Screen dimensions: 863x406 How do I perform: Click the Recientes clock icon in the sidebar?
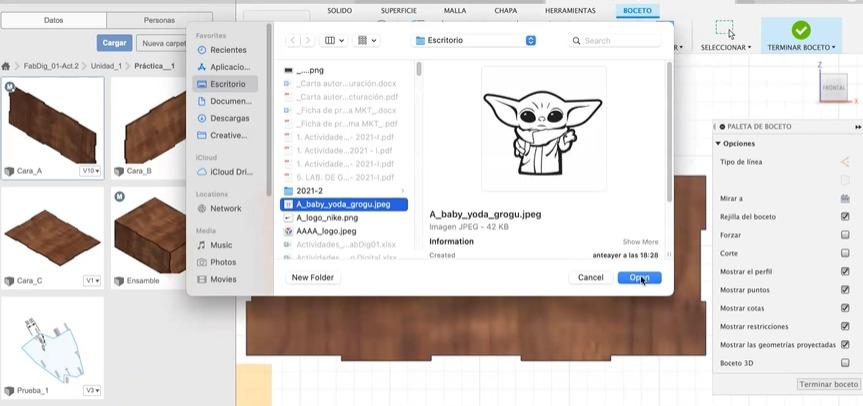(x=201, y=50)
